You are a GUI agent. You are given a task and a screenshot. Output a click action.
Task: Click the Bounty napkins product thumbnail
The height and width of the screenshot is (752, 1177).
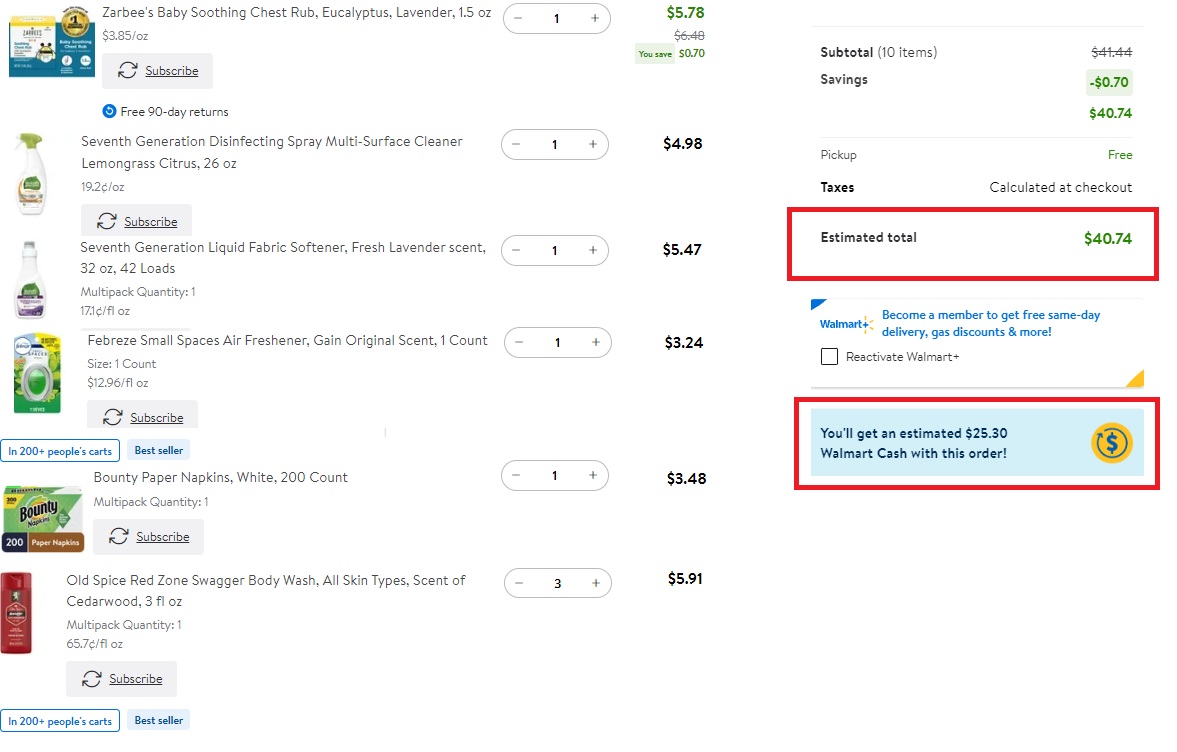pyautogui.click(x=43, y=519)
